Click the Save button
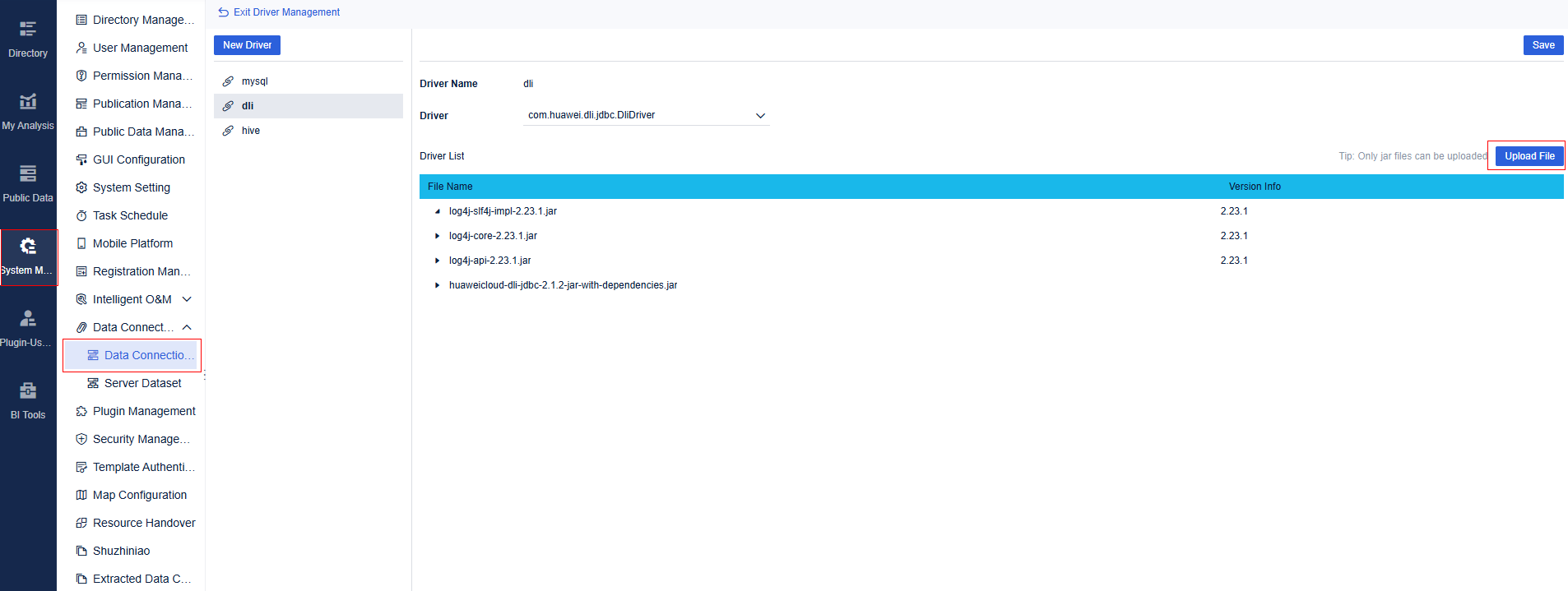This screenshot has width=1568, height=591. coord(1543,45)
